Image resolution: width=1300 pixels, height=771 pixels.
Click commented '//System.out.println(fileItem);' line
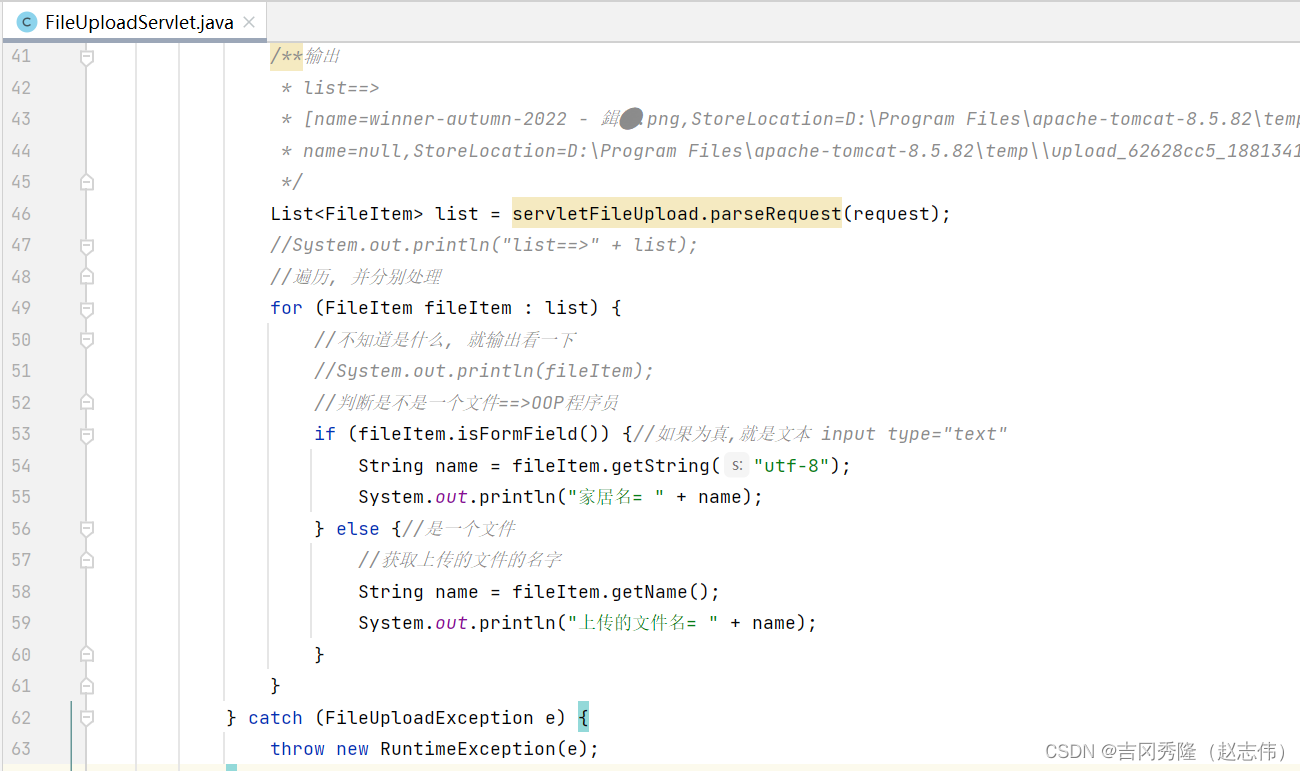coord(484,371)
